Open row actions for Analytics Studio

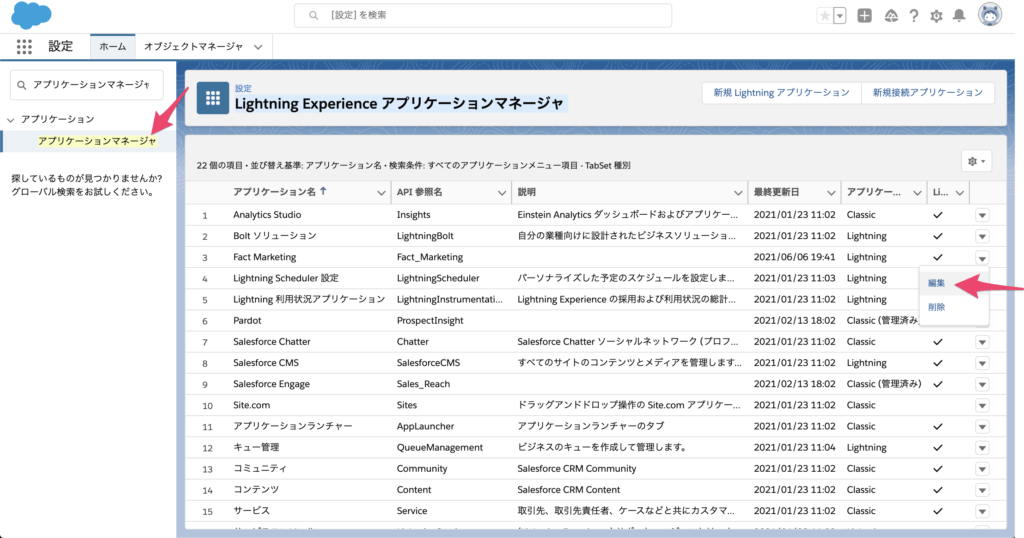[x=982, y=215]
